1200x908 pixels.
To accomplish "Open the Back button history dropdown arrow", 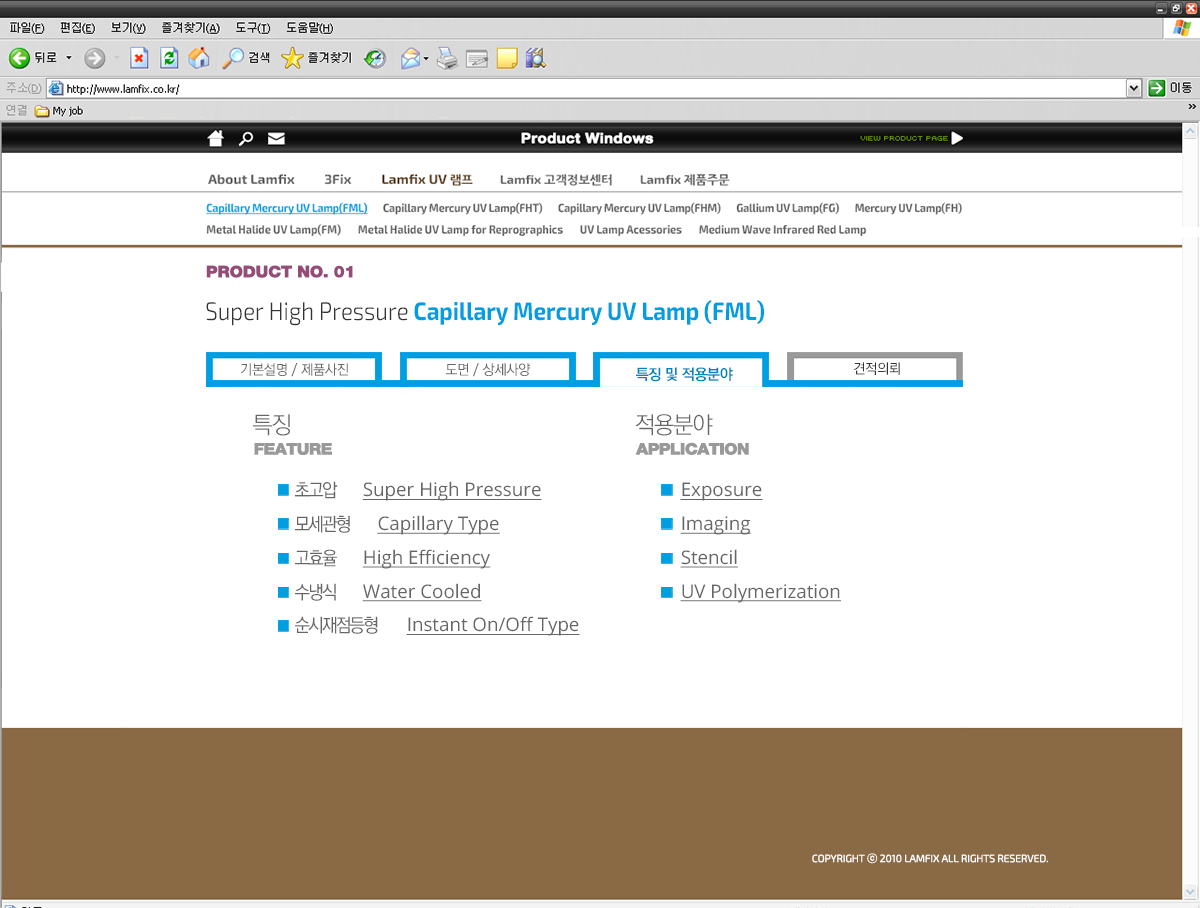I will (x=69, y=58).
